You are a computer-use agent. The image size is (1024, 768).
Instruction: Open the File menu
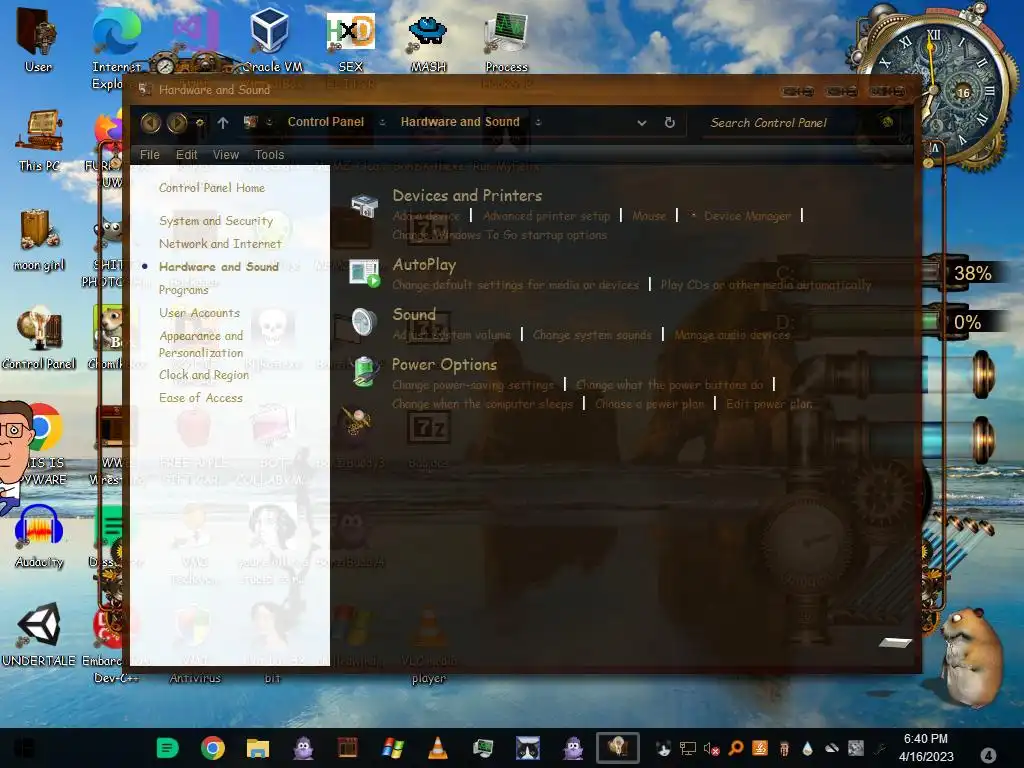pos(150,155)
